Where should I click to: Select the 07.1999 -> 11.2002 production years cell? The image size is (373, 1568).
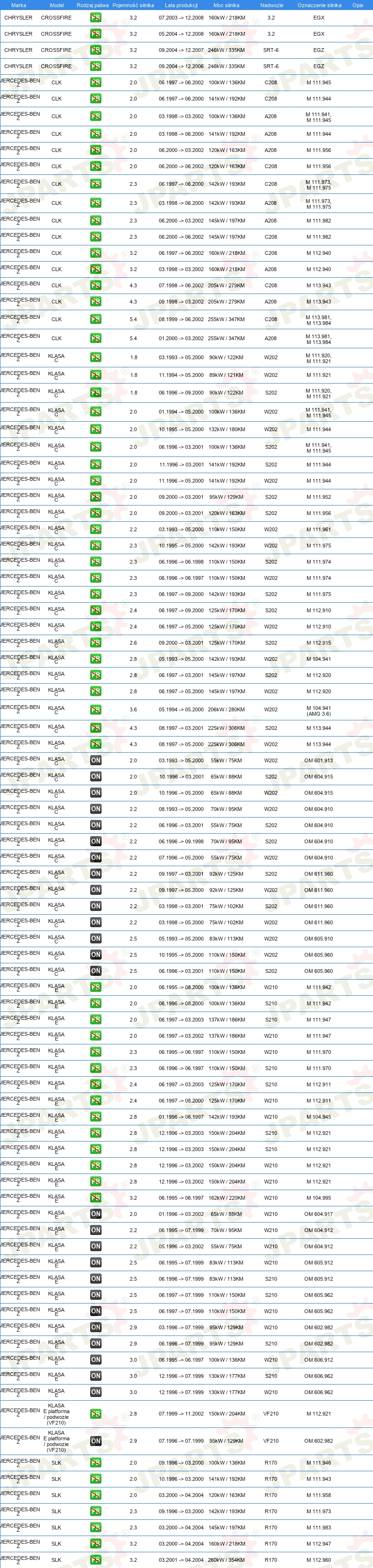pos(181,1414)
